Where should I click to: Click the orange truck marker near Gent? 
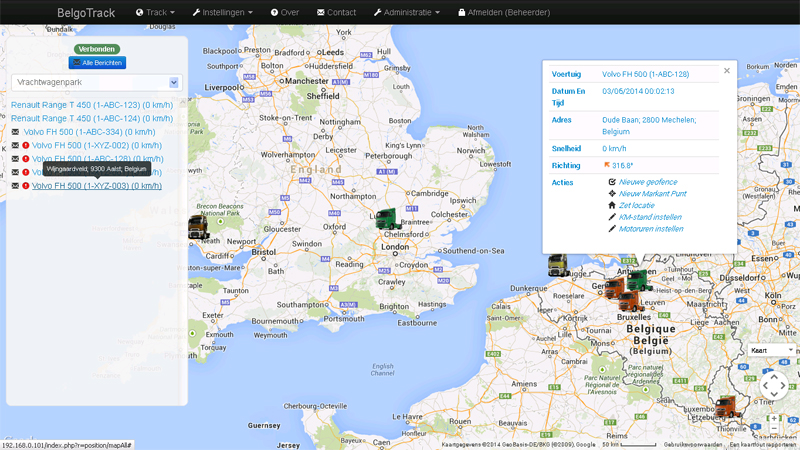614,288
